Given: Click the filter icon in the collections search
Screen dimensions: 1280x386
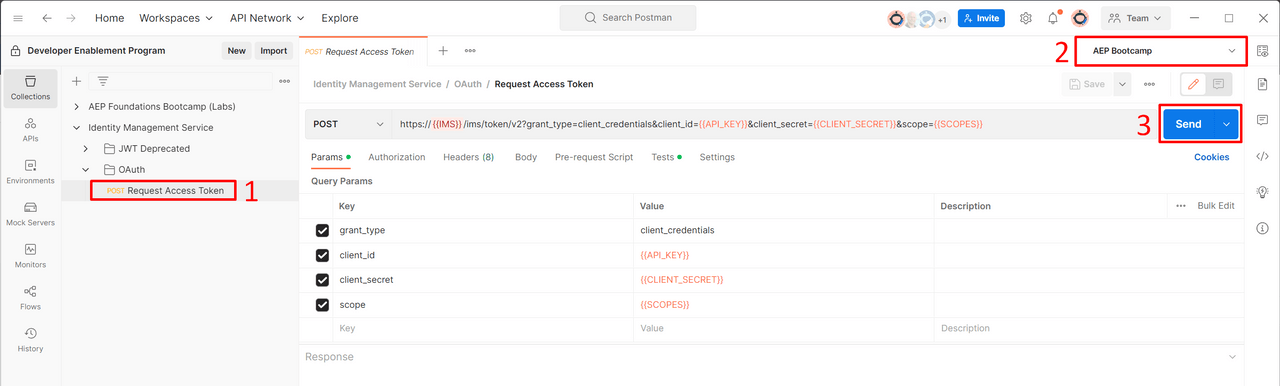Looking at the screenshot, I should pyautogui.click(x=103, y=81).
